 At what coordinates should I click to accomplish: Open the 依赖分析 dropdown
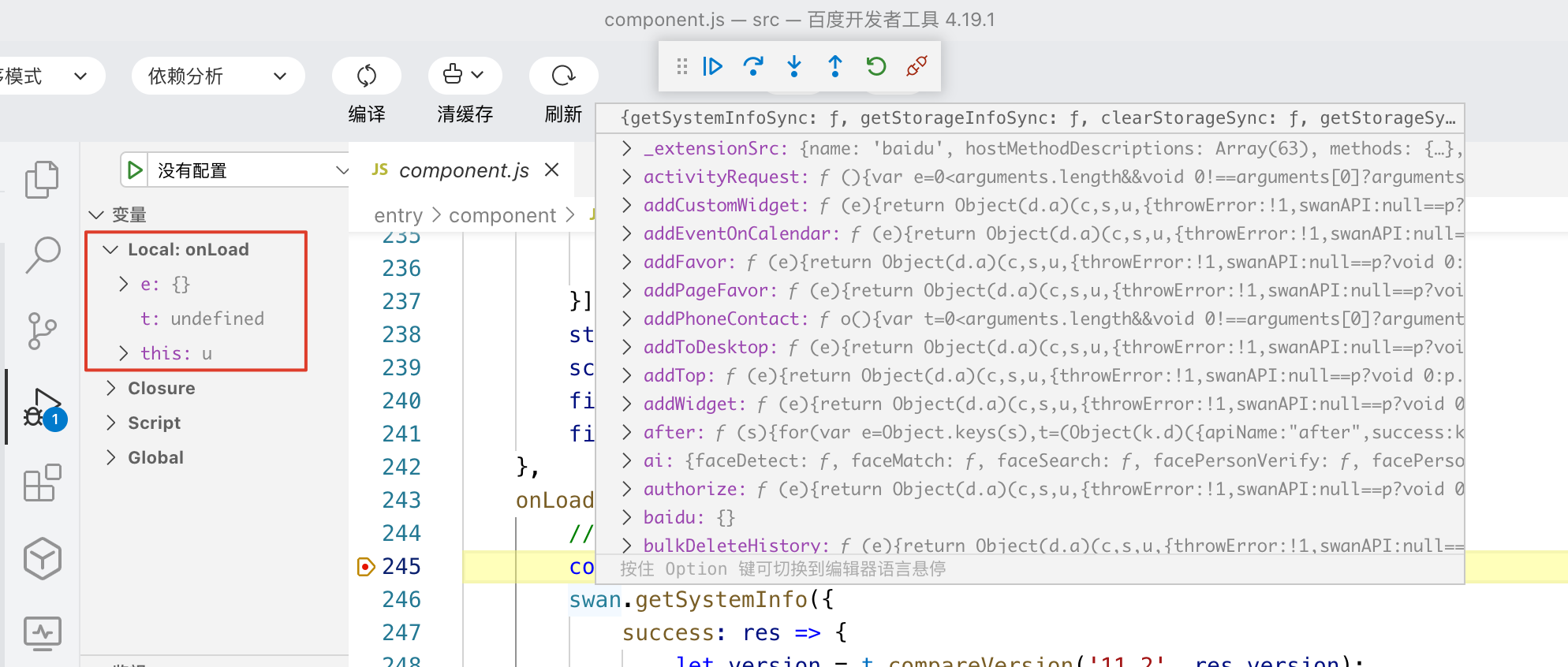click(217, 76)
